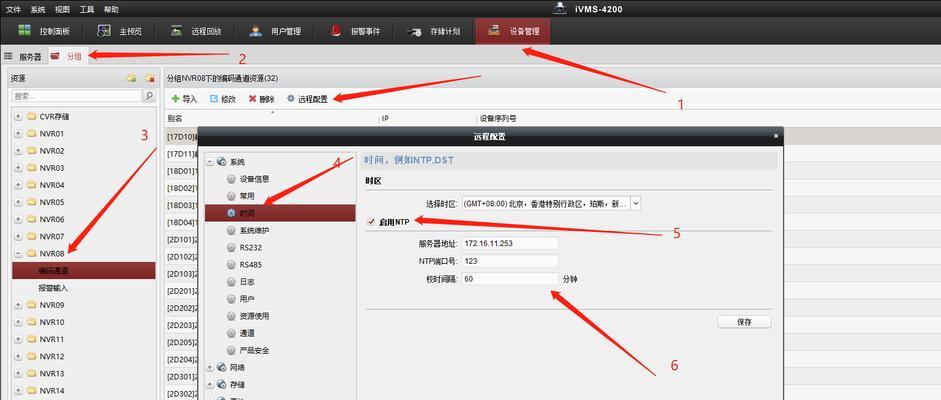Expand the NVR10 tree node
The image size is (941, 400).
[x=18, y=322]
